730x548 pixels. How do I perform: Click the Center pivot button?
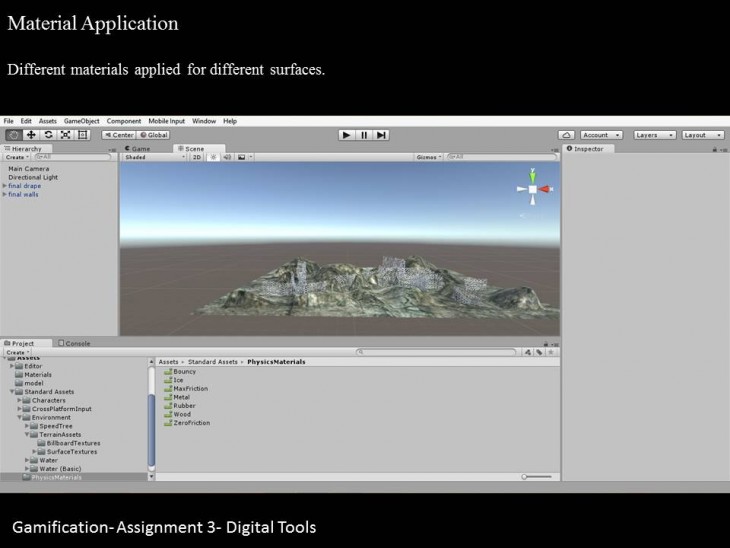[119, 134]
